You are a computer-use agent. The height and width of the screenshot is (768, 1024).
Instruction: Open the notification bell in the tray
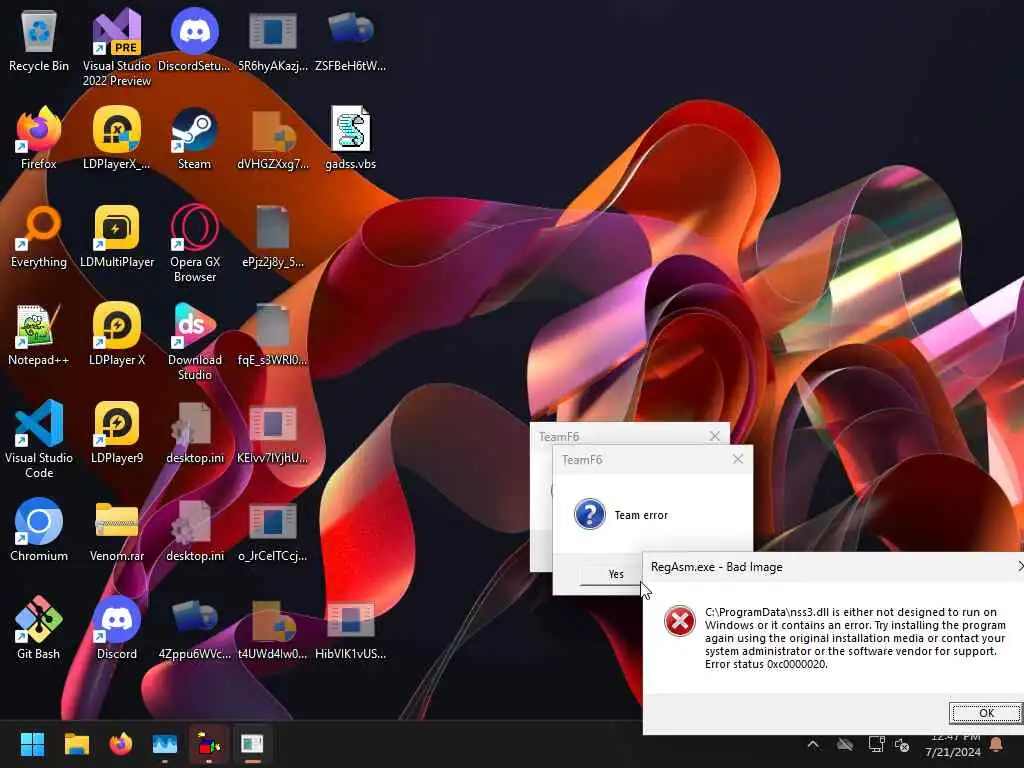(x=997, y=744)
